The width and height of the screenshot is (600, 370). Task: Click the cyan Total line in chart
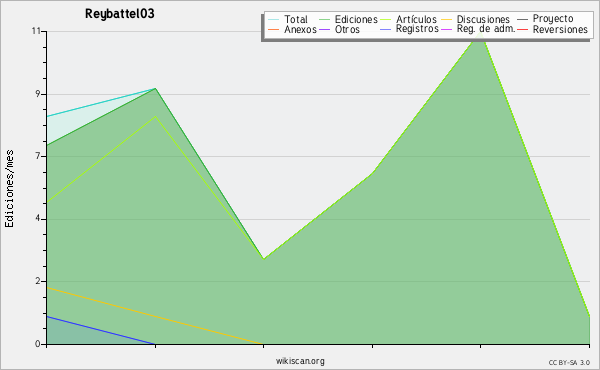(x=101, y=102)
